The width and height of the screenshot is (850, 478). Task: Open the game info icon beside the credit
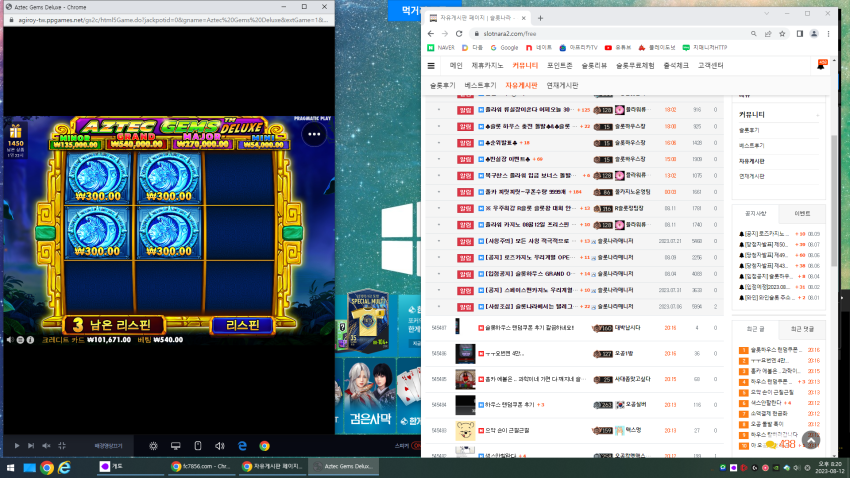tap(30, 340)
